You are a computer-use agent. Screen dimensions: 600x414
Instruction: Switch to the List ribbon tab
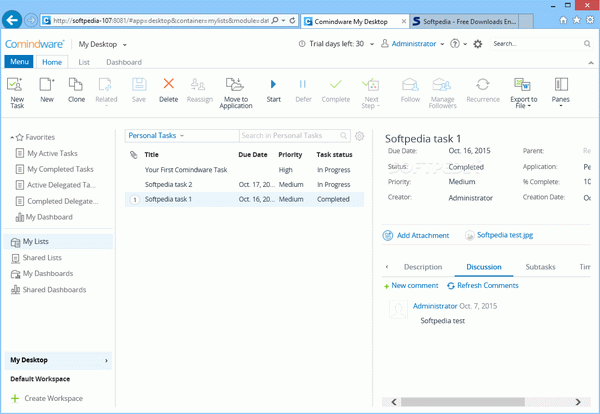pyautogui.click(x=84, y=62)
